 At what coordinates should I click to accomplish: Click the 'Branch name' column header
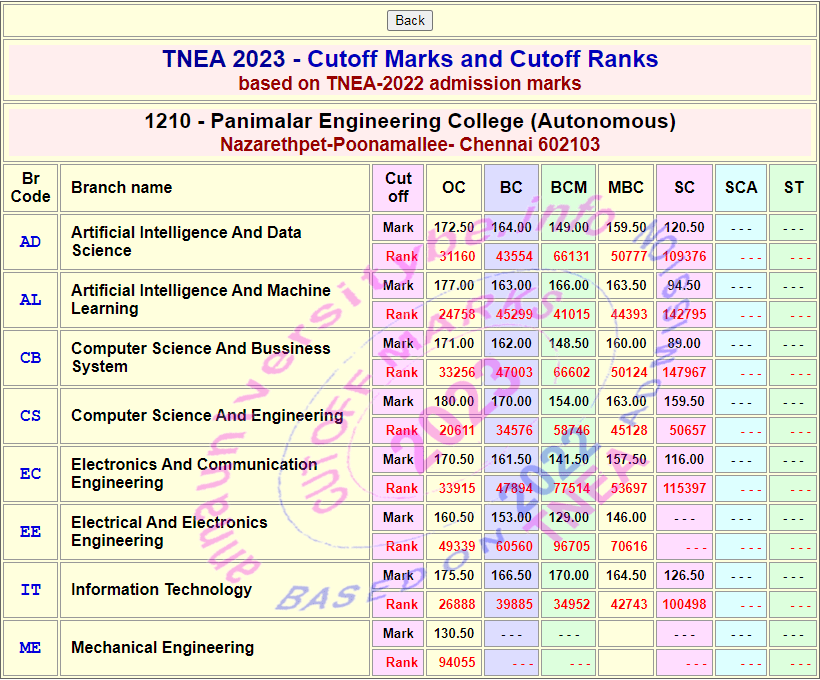[215, 188]
